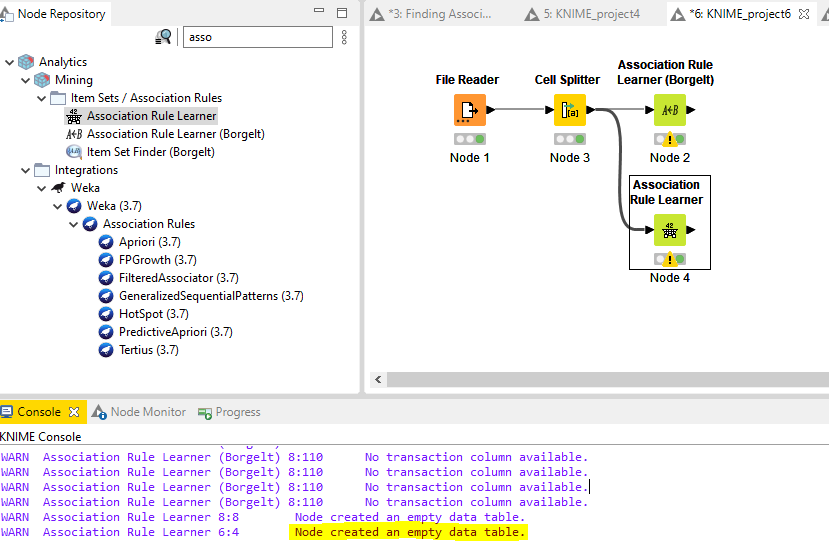The image size is (829, 551).
Task: Select PredictiveApriori (3.7) entry
Action: click(176, 332)
